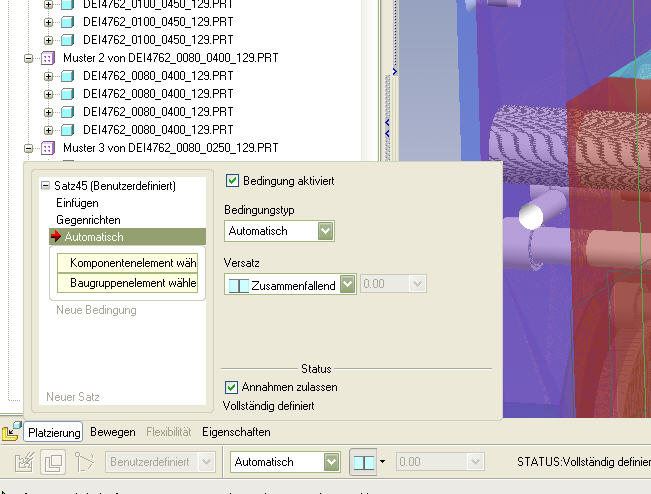The height and width of the screenshot is (494, 651).
Task: Click the 3D dragger toggle icon
Action: pyautogui.click(x=84, y=462)
